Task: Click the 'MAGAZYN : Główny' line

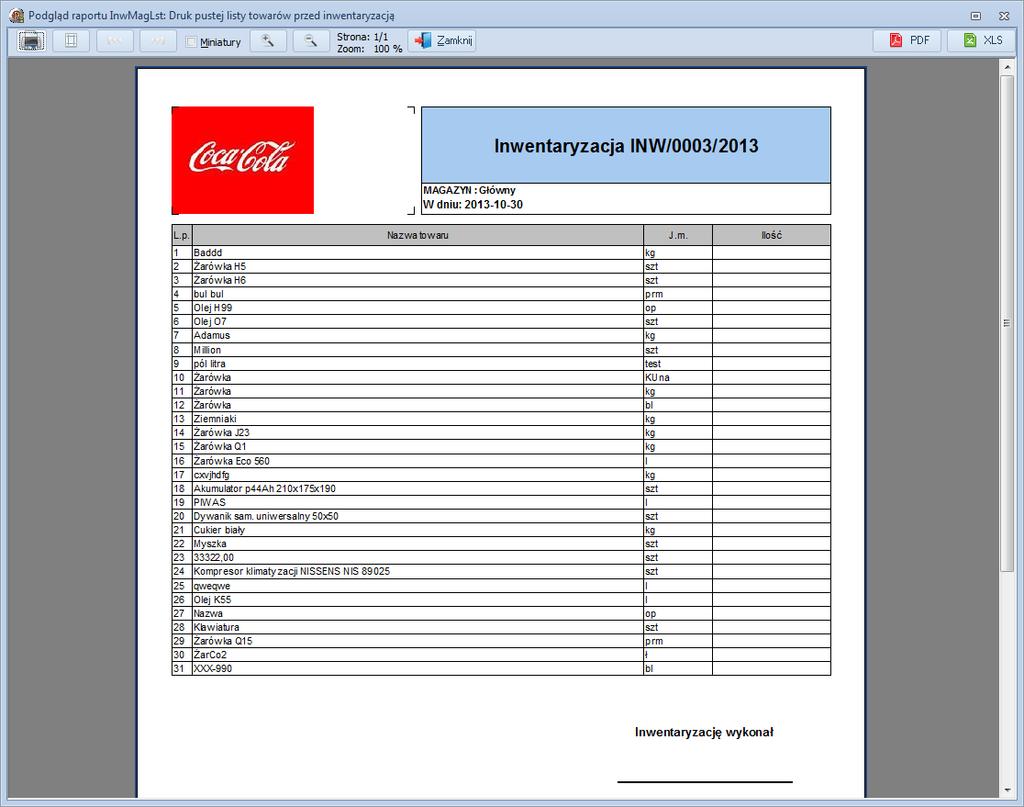Action: tap(469, 190)
